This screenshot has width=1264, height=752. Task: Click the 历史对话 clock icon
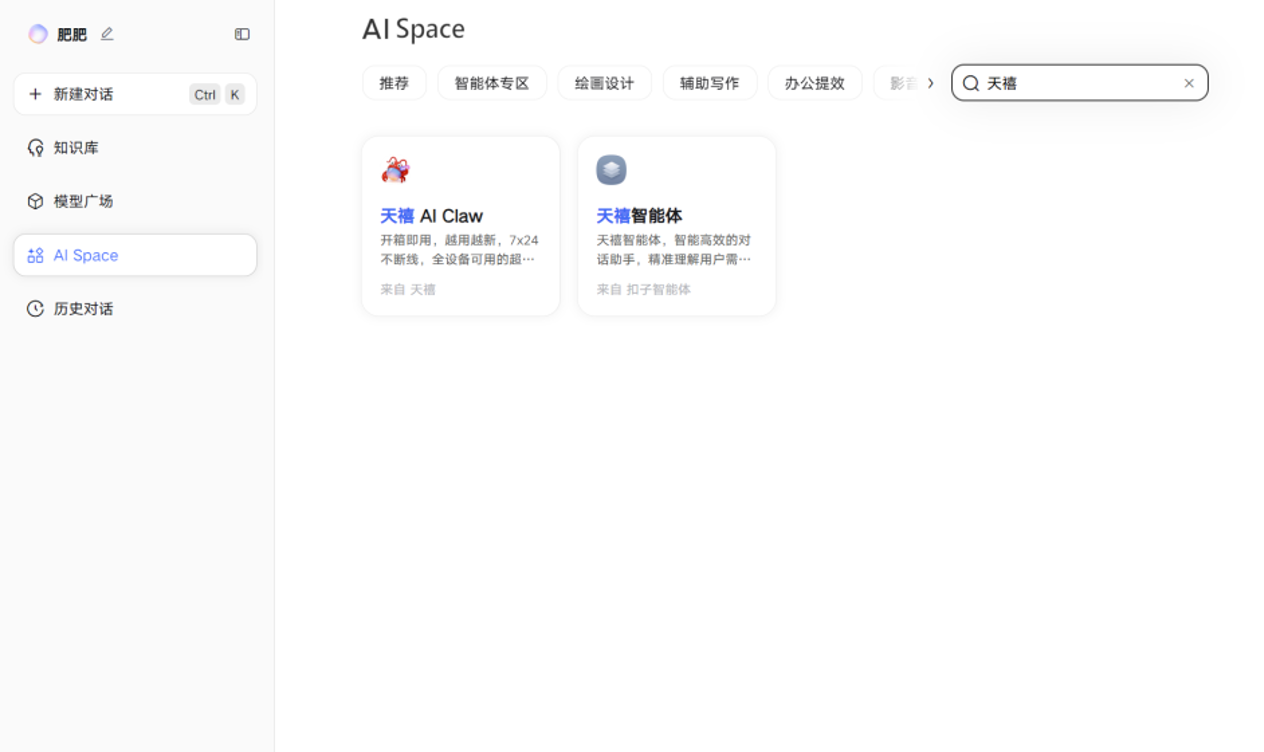[35, 309]
